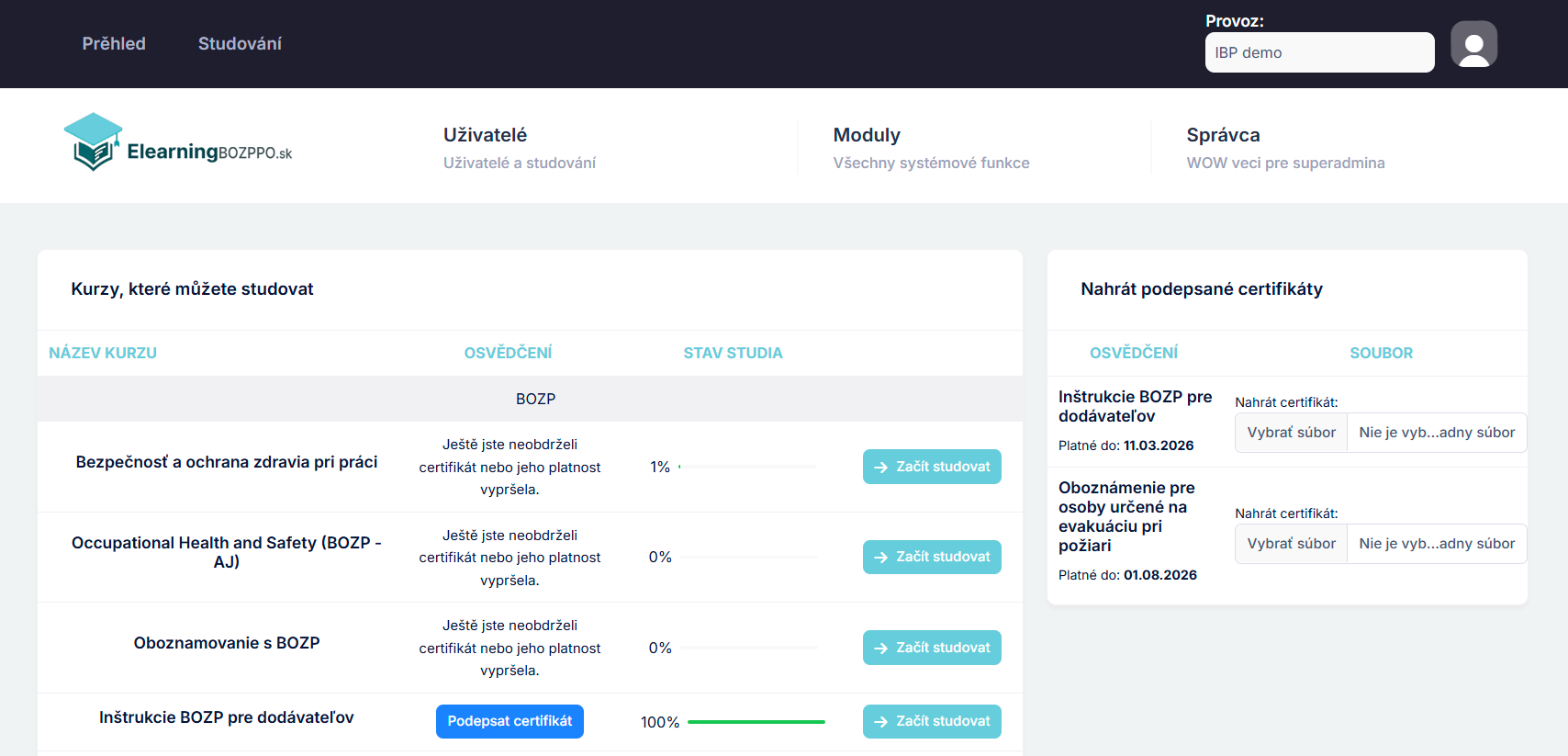Start studying Bezpečnosť a ochrana zdravia pri práci
This screenshot has width=1568, height=756.
click(x=931, y=467)
